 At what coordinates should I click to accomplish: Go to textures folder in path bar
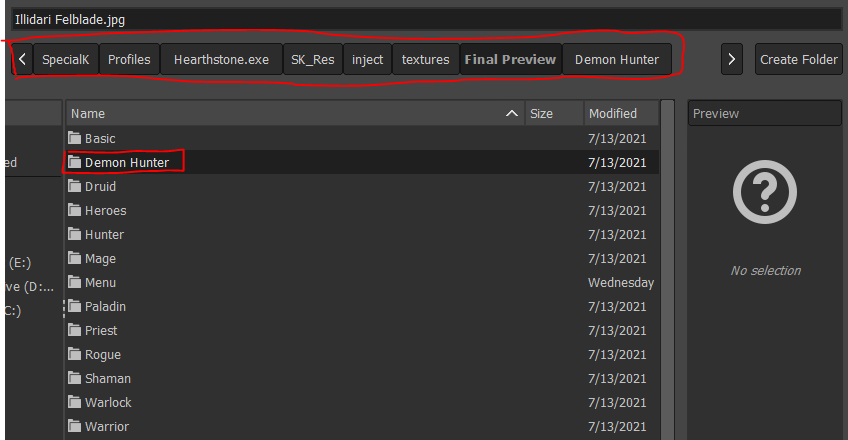pos(425,60)
